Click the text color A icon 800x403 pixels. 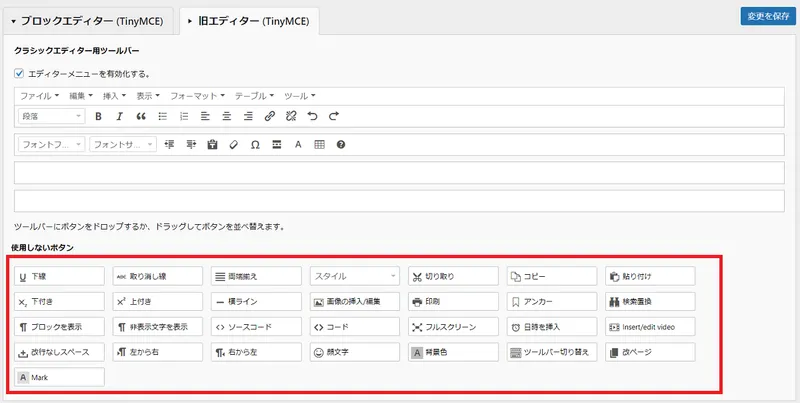click(298, 145)
